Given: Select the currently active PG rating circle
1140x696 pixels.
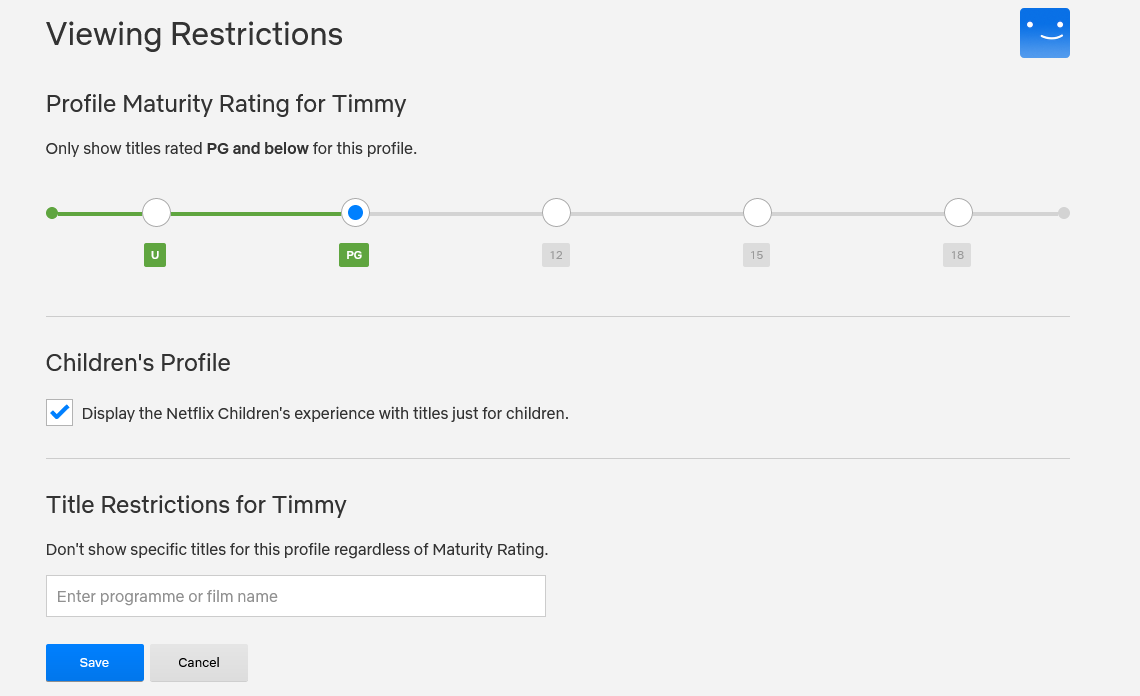Looking at the screenshot, I should coord(355,212).
